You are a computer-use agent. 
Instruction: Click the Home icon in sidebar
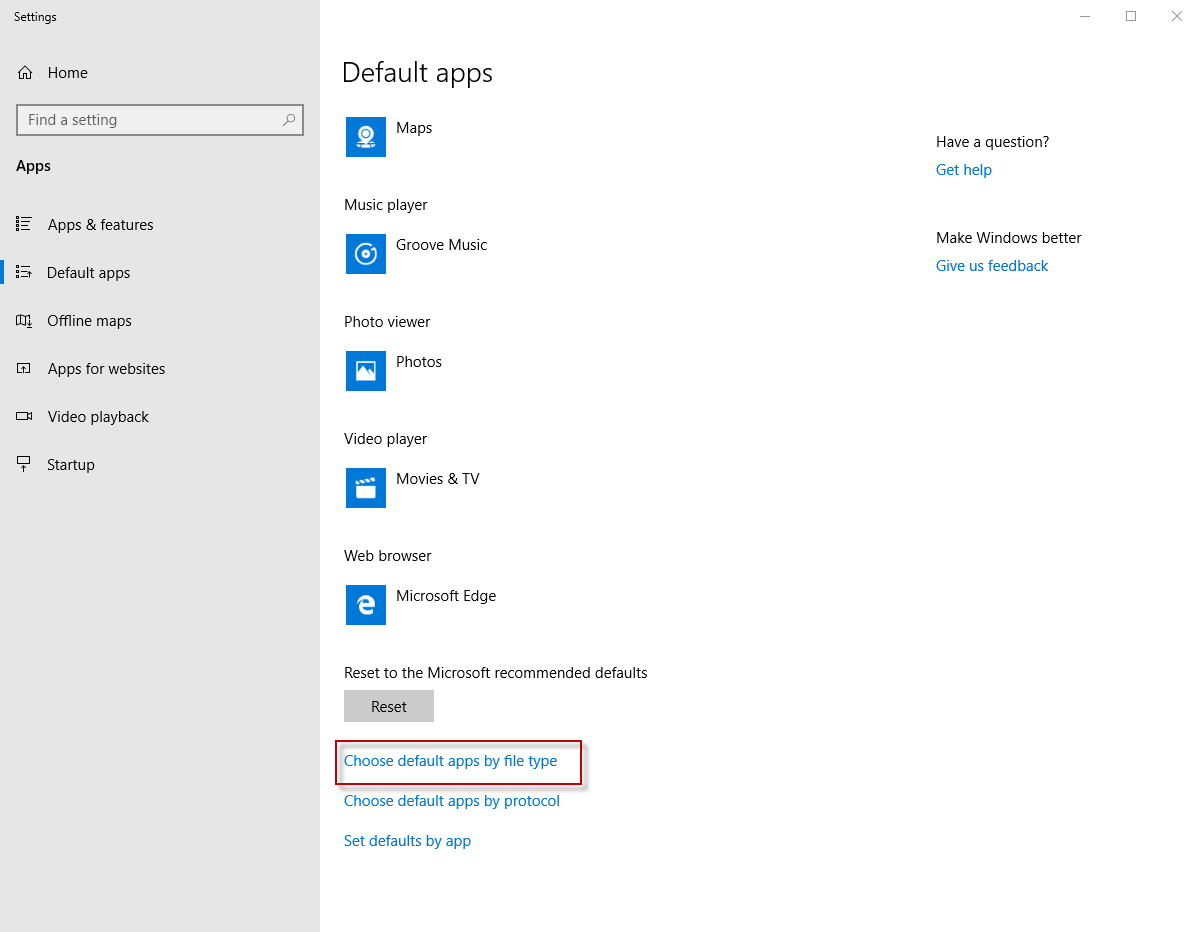25,73
